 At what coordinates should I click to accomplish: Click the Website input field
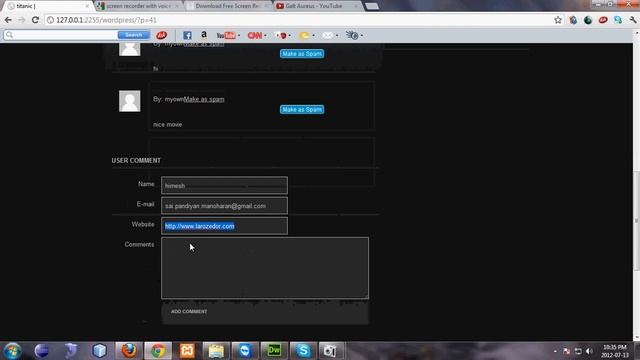coord(224,226)
